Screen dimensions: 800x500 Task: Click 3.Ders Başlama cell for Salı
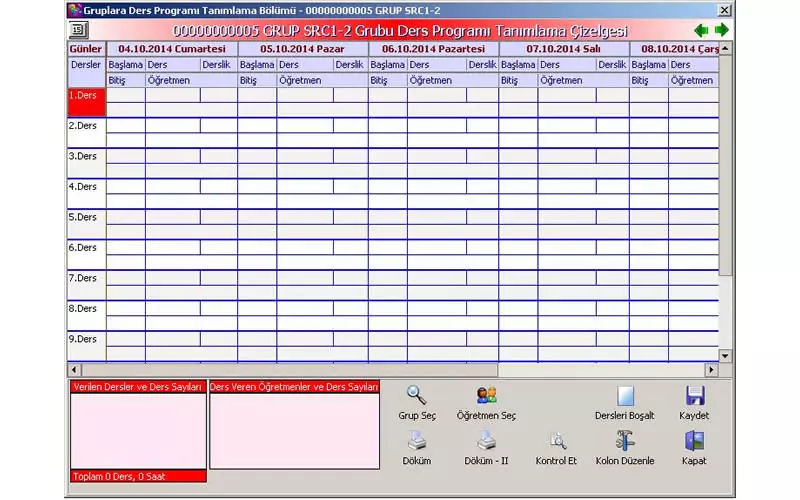518,156
